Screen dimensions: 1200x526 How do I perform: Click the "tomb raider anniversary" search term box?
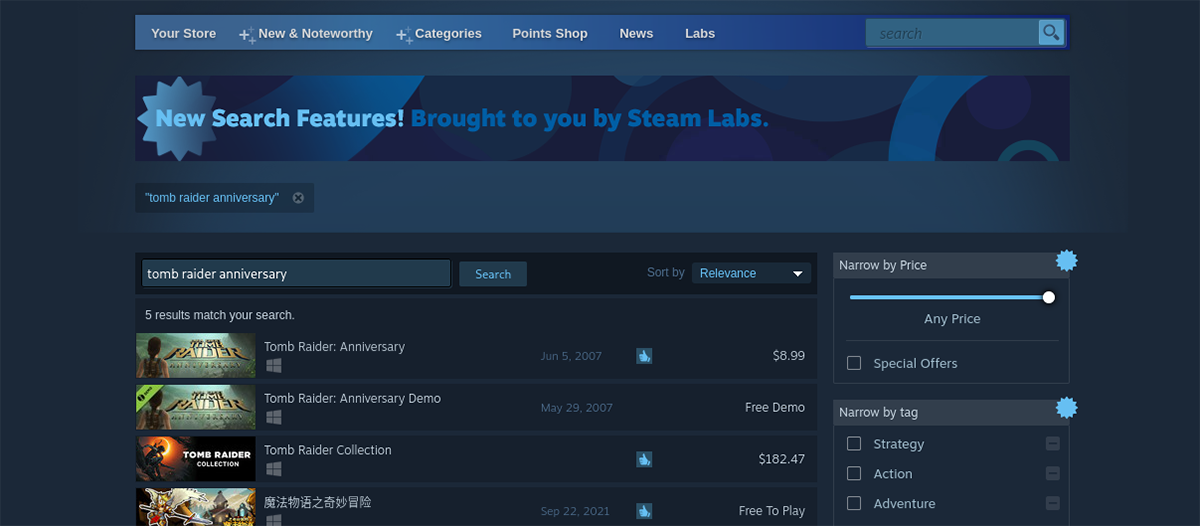[296, 274]
